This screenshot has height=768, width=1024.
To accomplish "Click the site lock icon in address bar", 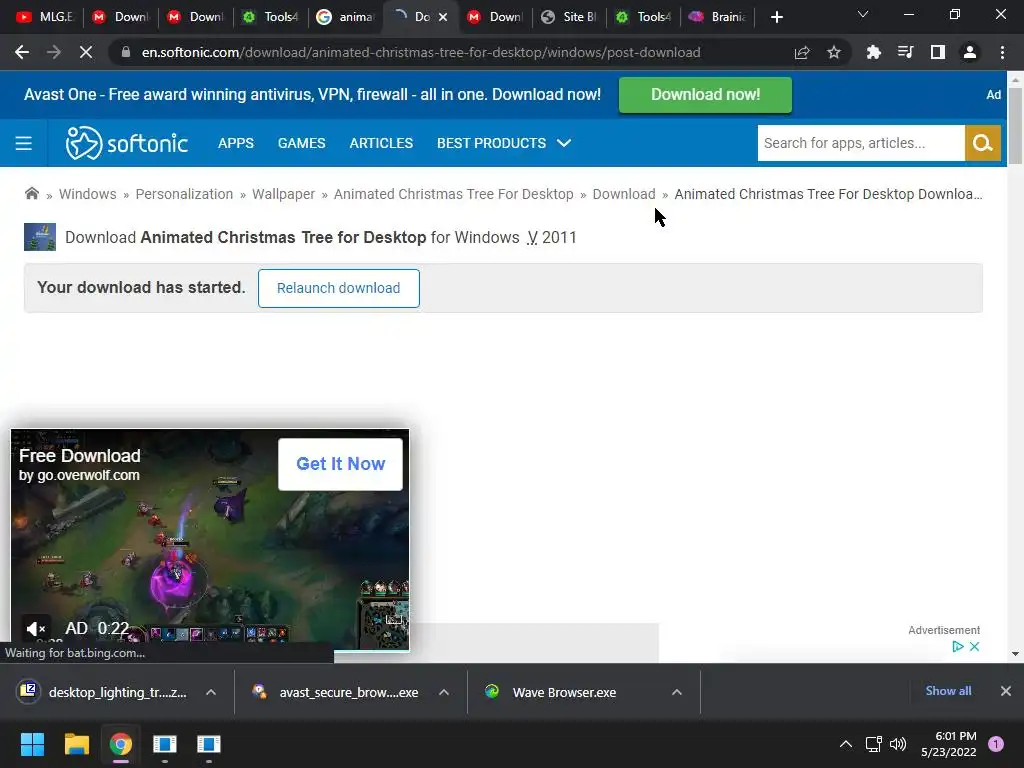I will (x=126, y=52).
